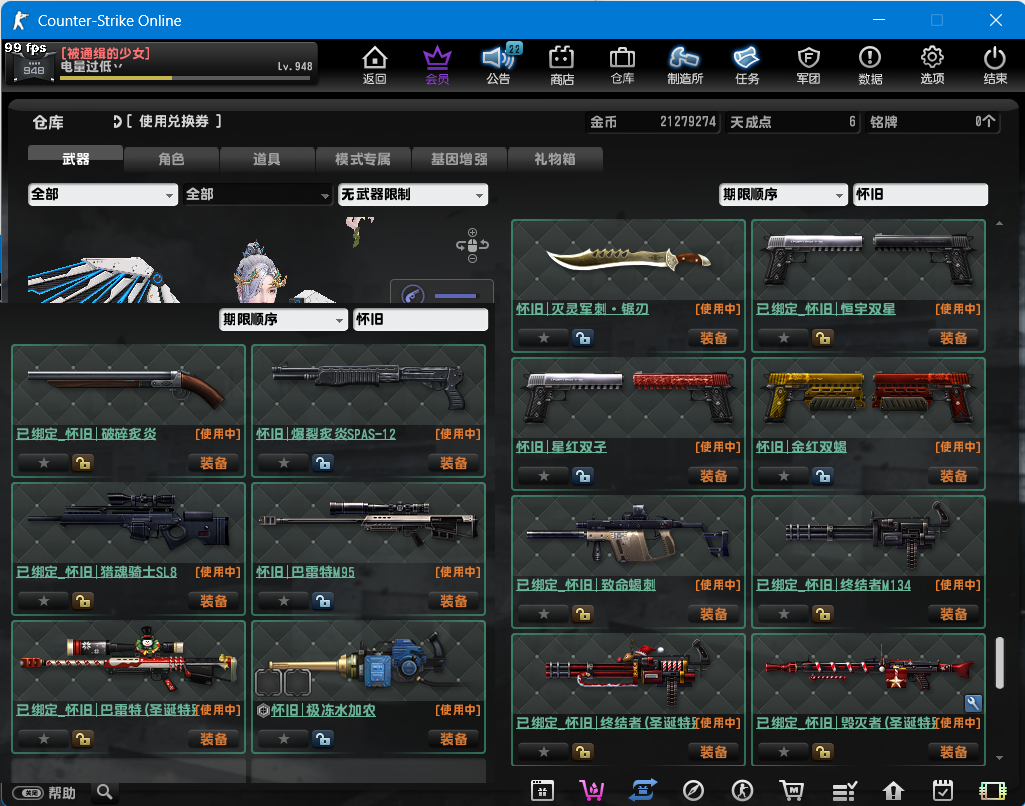This screenshot has height=806, width=1025.
Task: Click the 金币 21279274 balance
Action: coord(652,122)
